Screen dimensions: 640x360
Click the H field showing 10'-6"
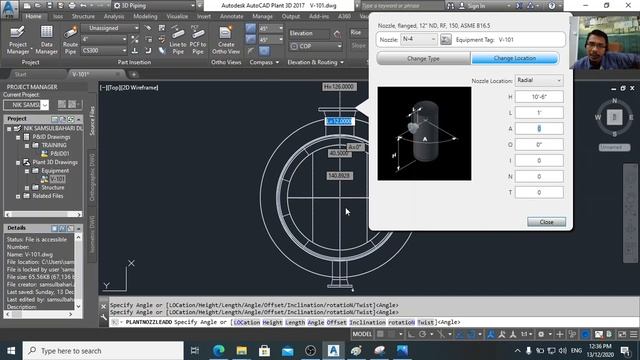(539, 97)
